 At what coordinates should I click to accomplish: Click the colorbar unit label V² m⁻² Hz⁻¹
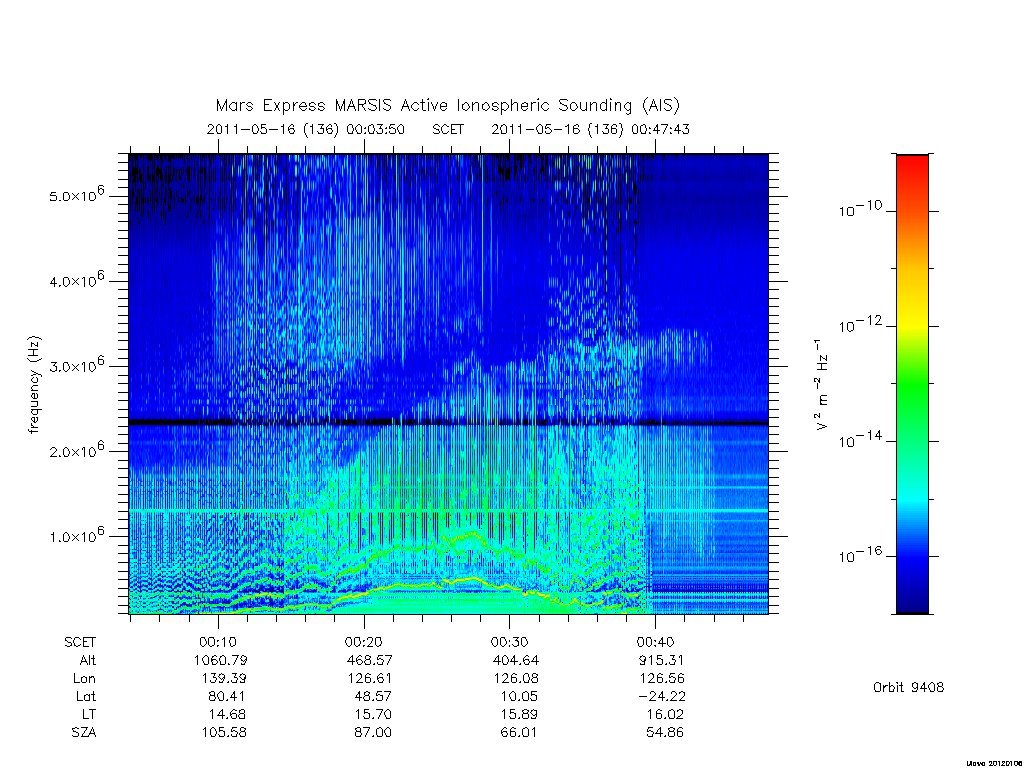[x=821, y=385]
